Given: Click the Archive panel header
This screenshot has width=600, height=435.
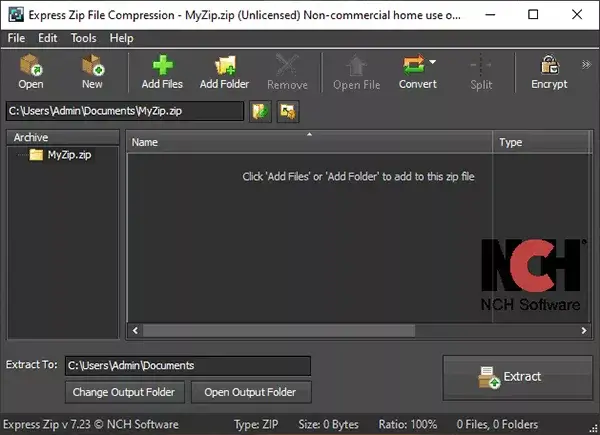Looking at the screenshot, I should pos(63,137).
